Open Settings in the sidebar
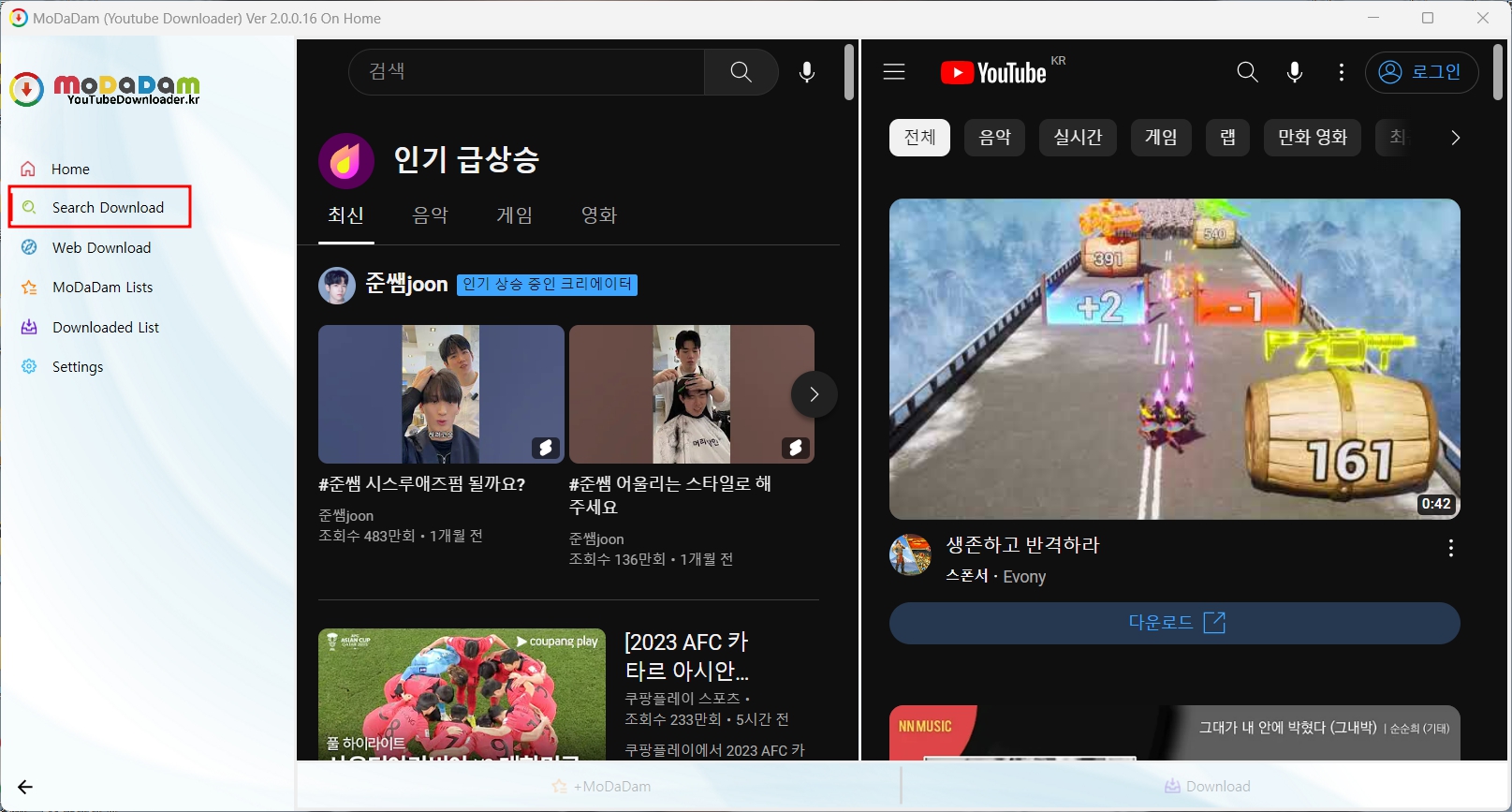Image resolution: width=1512 pixels, height=812 pixels. [x=78, y=367]
